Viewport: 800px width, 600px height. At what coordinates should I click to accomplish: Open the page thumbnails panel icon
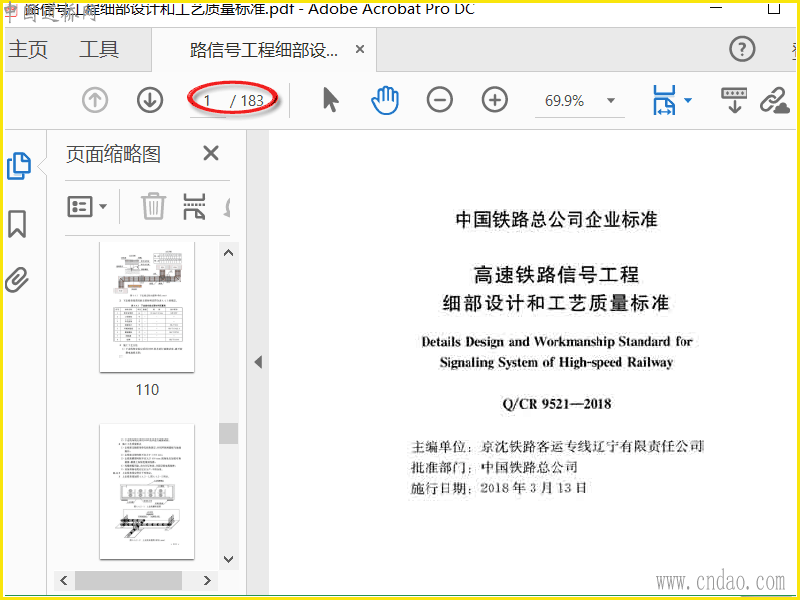coord(19,166)
